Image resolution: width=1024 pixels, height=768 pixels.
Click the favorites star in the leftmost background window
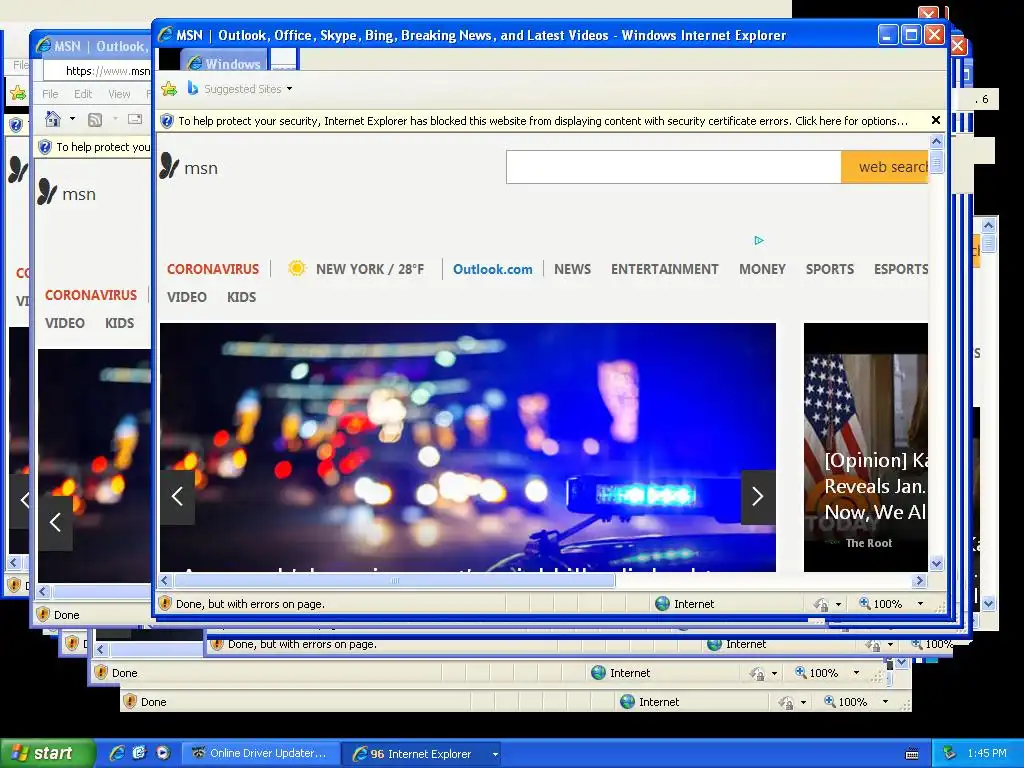18,93
